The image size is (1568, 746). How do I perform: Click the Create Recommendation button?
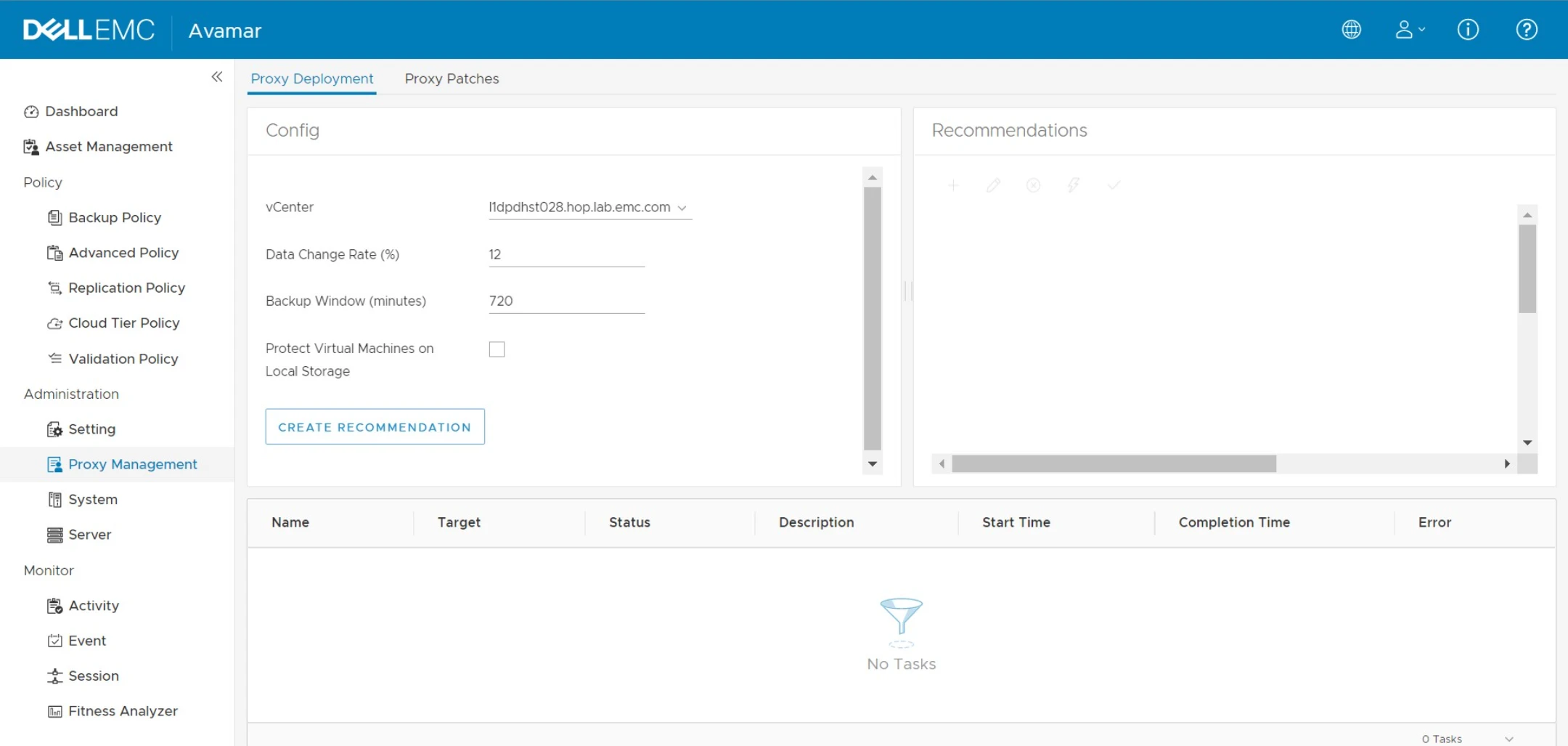[375, 427]
